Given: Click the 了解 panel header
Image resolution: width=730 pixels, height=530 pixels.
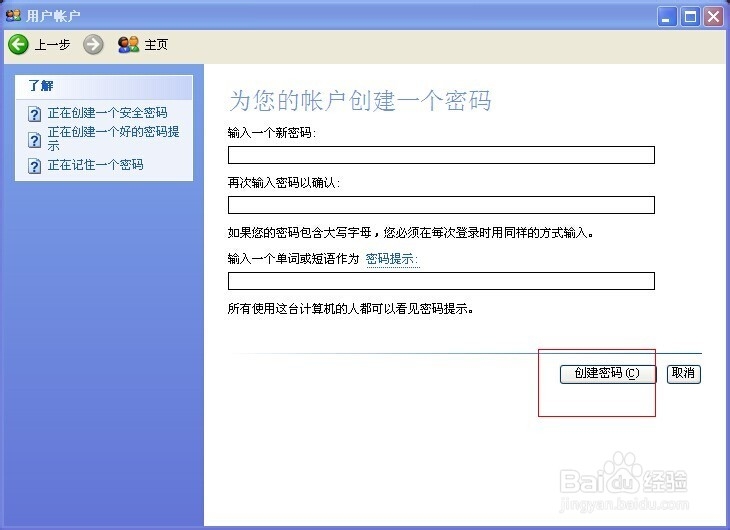Looking at the screenshot, I should click(104, 87).
